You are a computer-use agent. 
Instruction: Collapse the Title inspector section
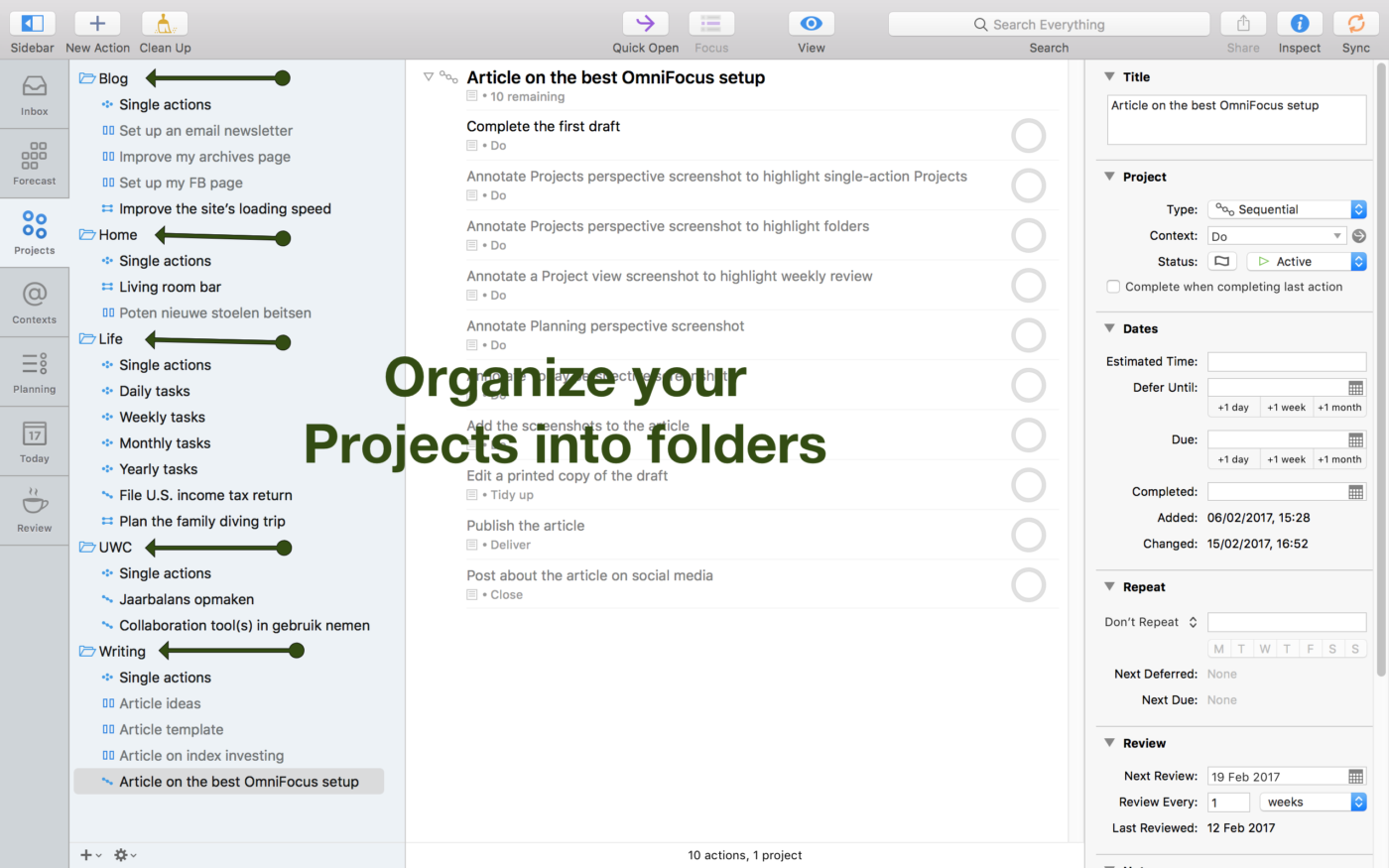(1109, 76)
